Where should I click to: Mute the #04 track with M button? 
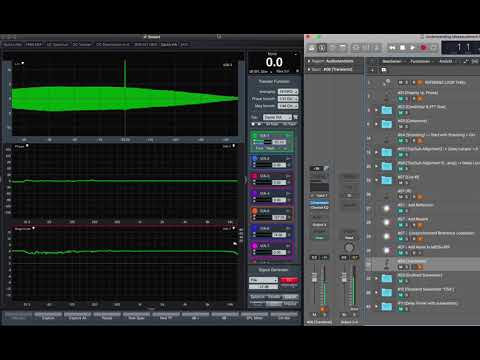point(401,141)
